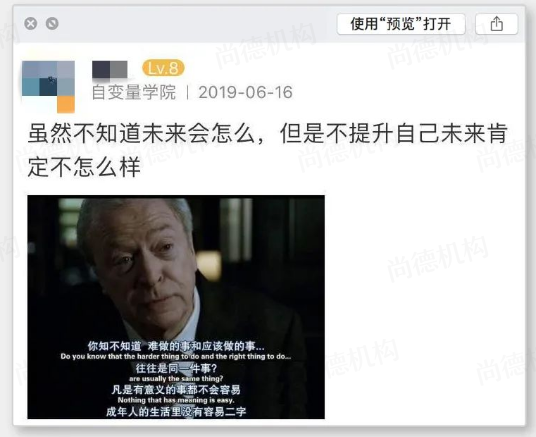Click the post date 2019-06-16
Image resolution: width=536 pixels, height=437 pixels.
point(245,92)
